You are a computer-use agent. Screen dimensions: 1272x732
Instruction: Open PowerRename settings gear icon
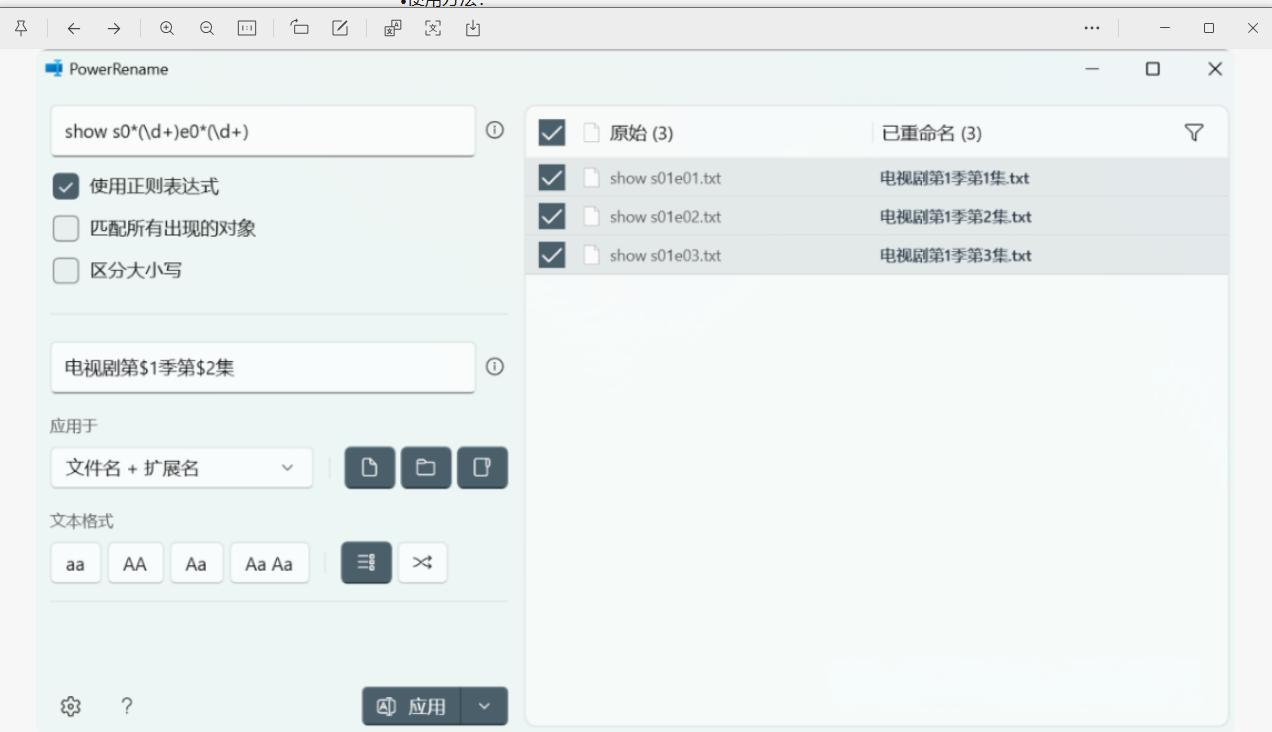pyautogui.click(x=70, y=707)
